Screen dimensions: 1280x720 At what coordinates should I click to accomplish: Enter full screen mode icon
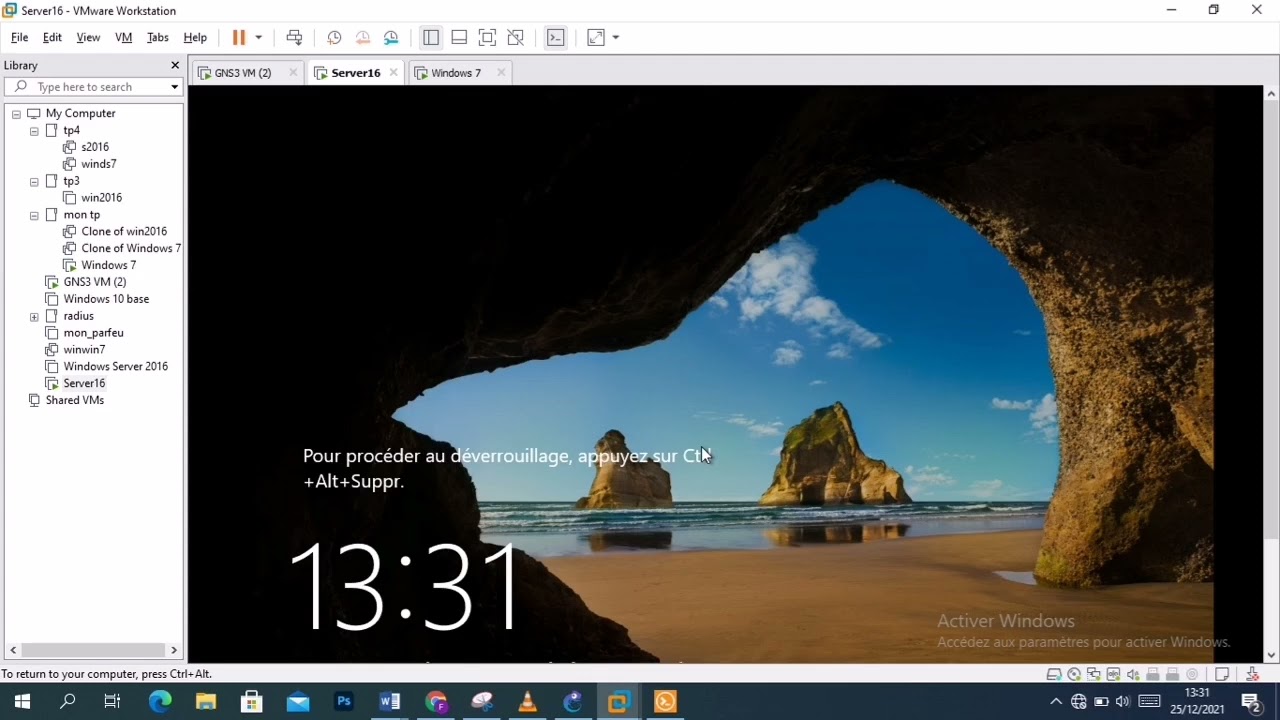click(487, 37)
